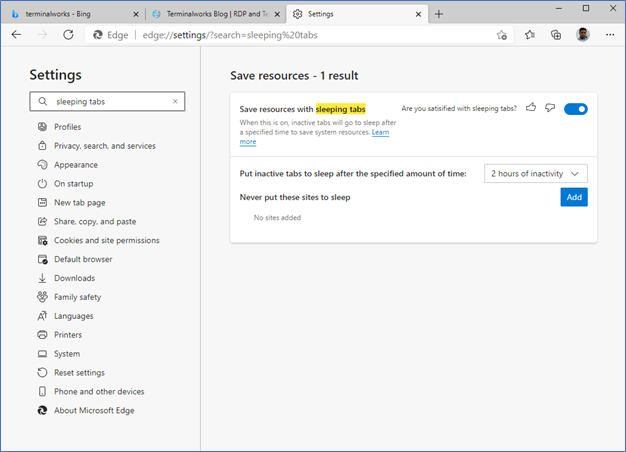
Task: Turn off the sleeping tabs toggle
Action: (576, 109)
